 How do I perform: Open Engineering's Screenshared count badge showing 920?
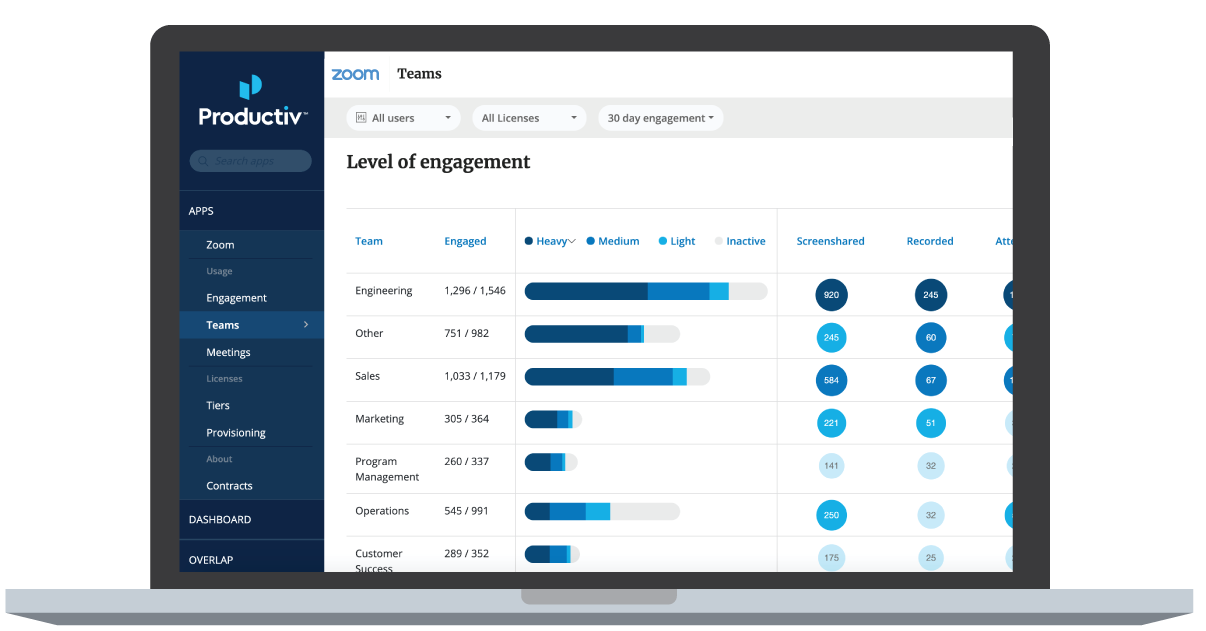point(831,295)
